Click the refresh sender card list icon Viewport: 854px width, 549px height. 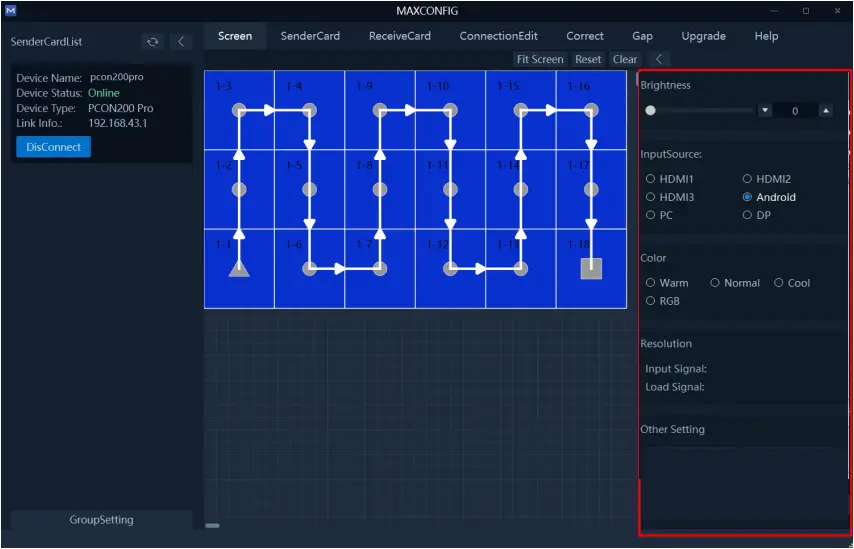(152, 42)
